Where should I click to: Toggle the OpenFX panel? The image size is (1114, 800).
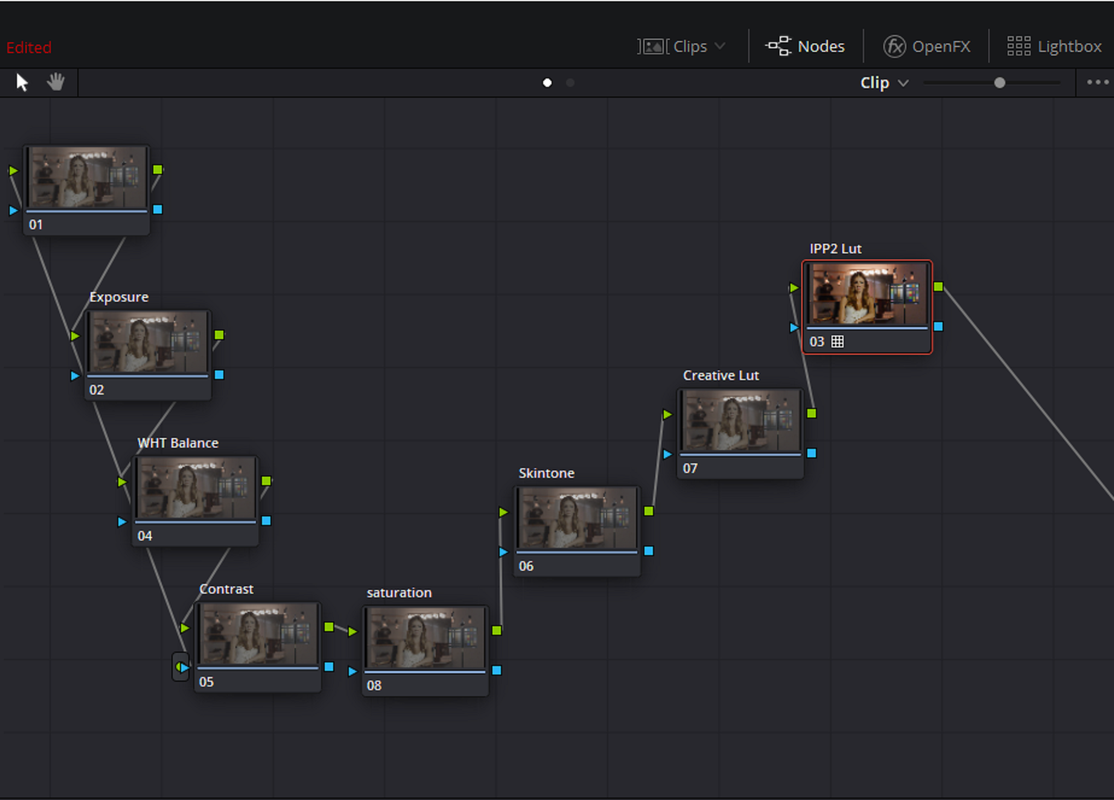926,46
